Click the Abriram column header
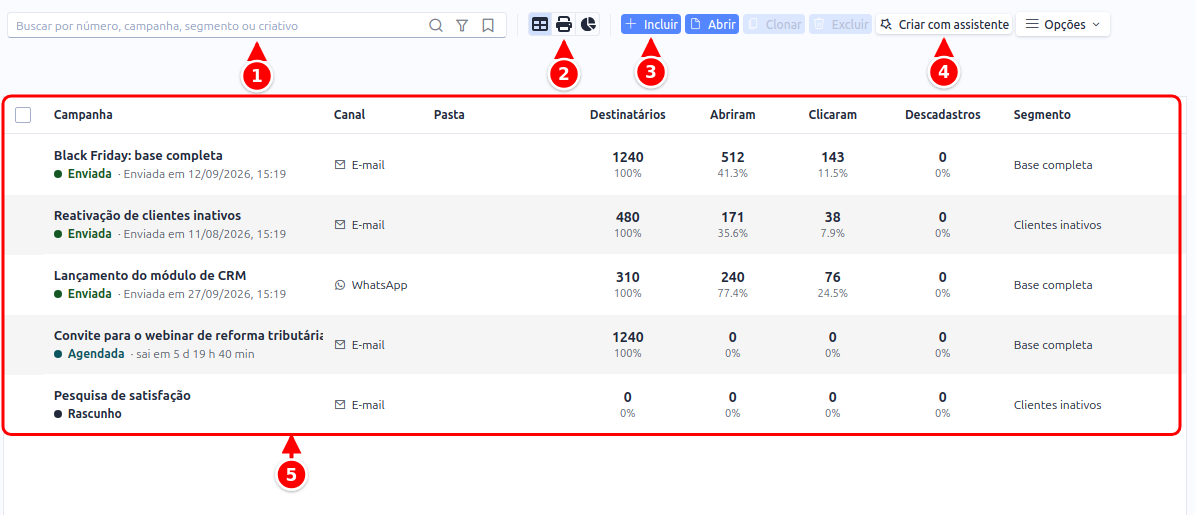 pos(732,115)
